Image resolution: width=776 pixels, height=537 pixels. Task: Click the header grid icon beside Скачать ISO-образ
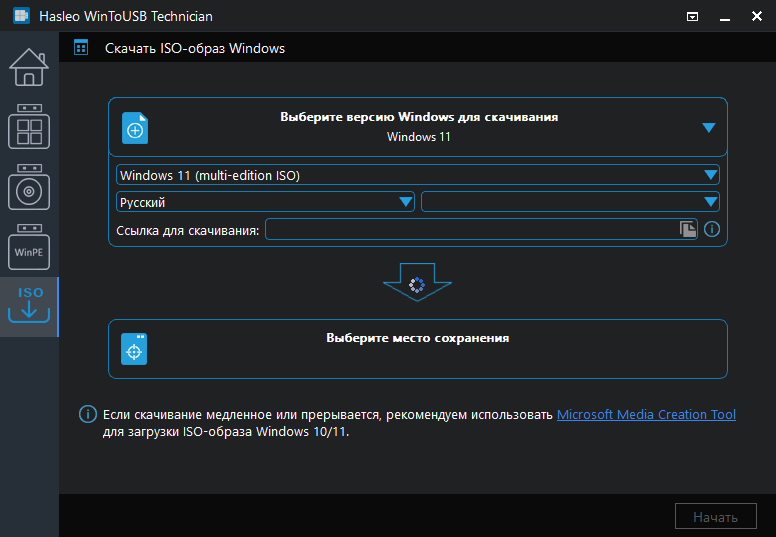pyautogui.click(x=81, y=48)
